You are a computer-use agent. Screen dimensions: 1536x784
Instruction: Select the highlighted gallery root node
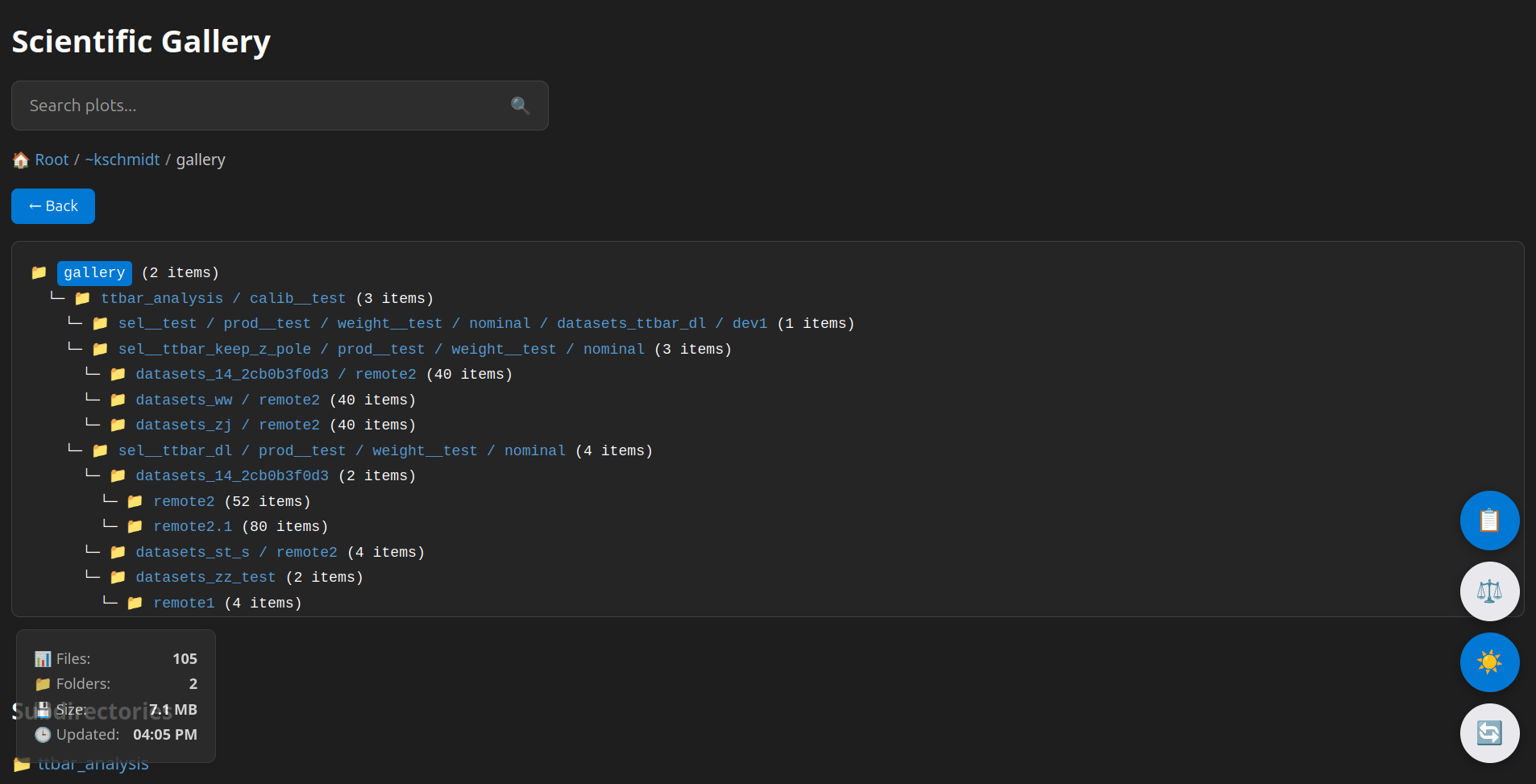[94, 273]
